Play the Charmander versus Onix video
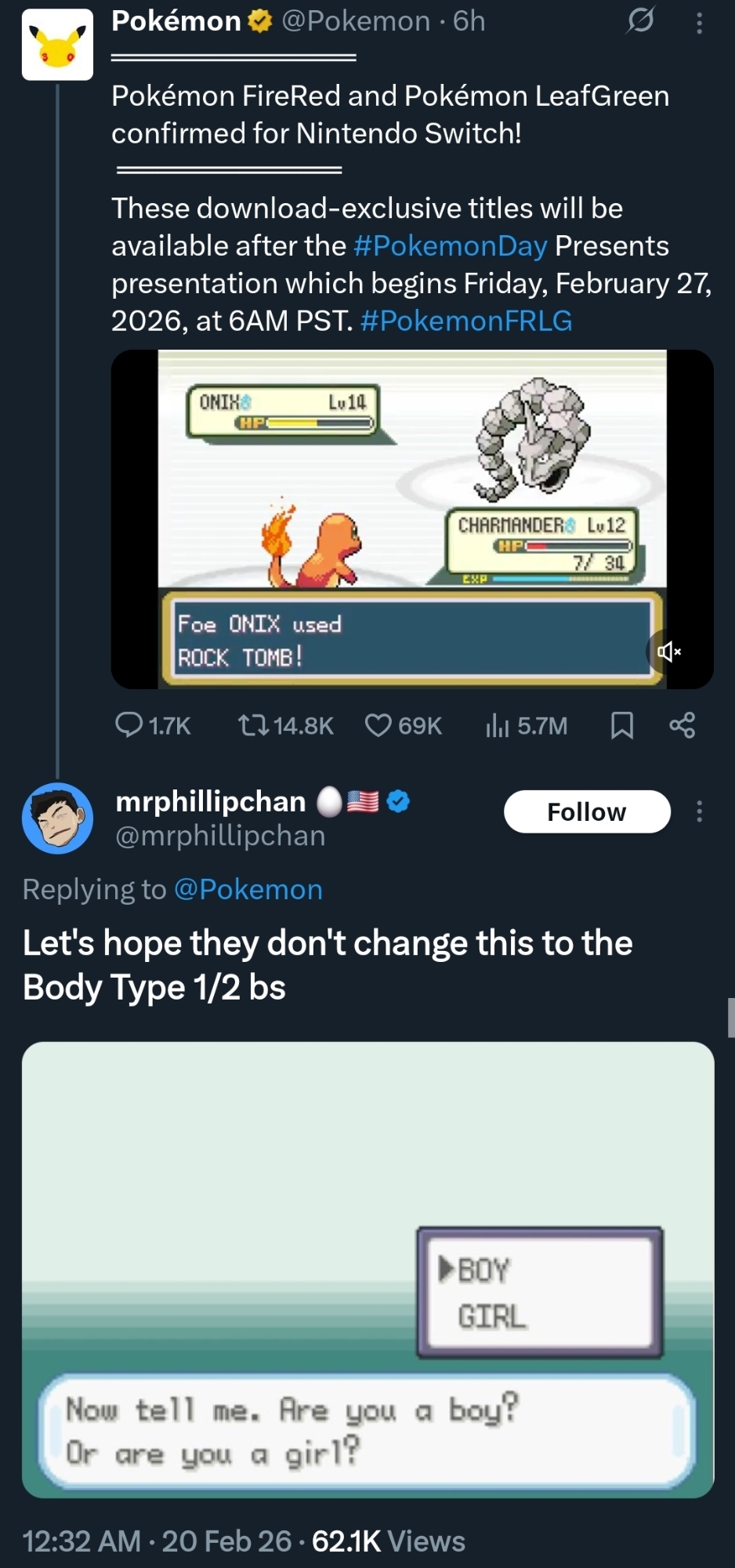 click(x=412, y=518)
